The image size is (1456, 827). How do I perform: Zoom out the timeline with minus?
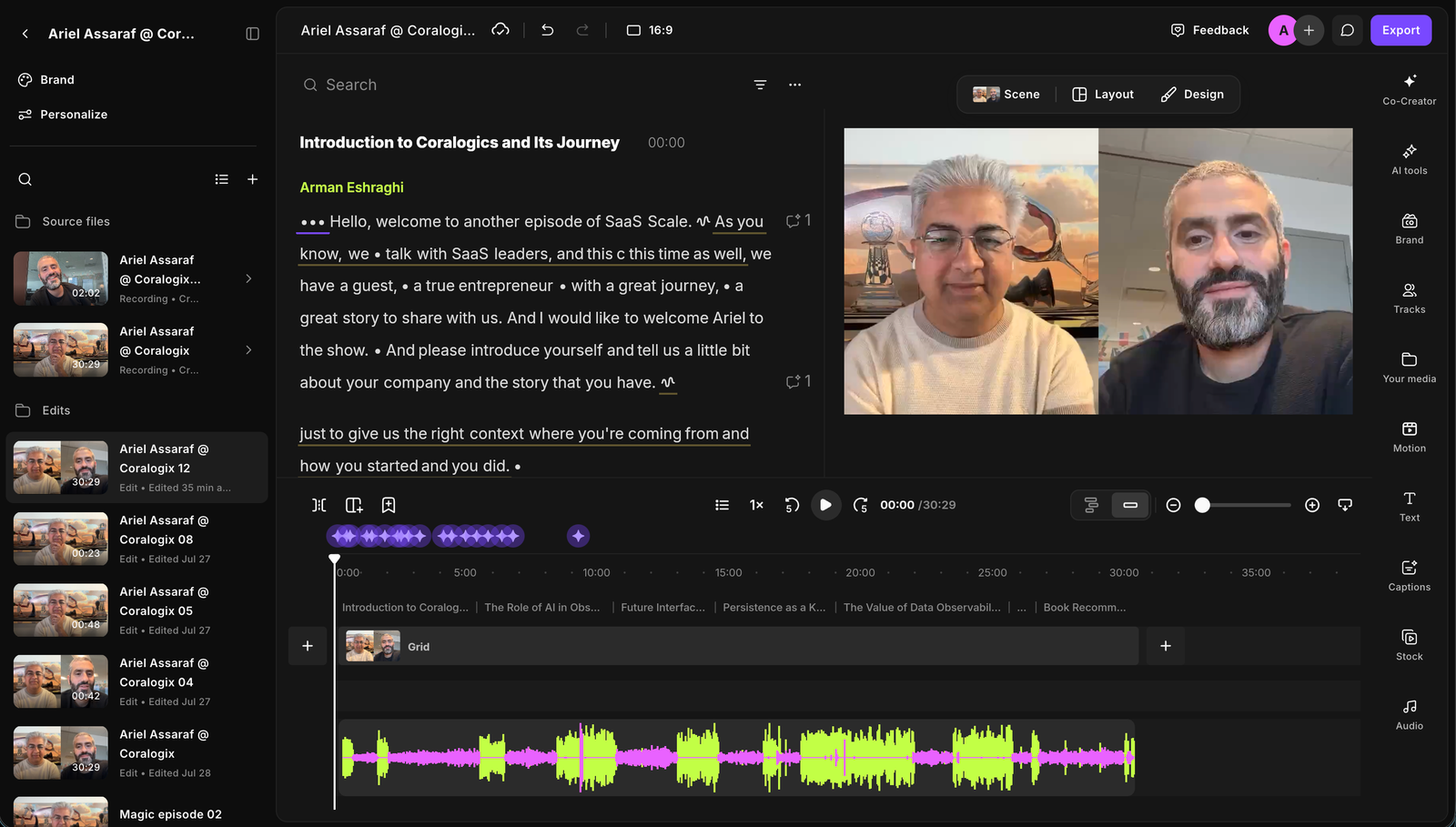coord(1173,505)
